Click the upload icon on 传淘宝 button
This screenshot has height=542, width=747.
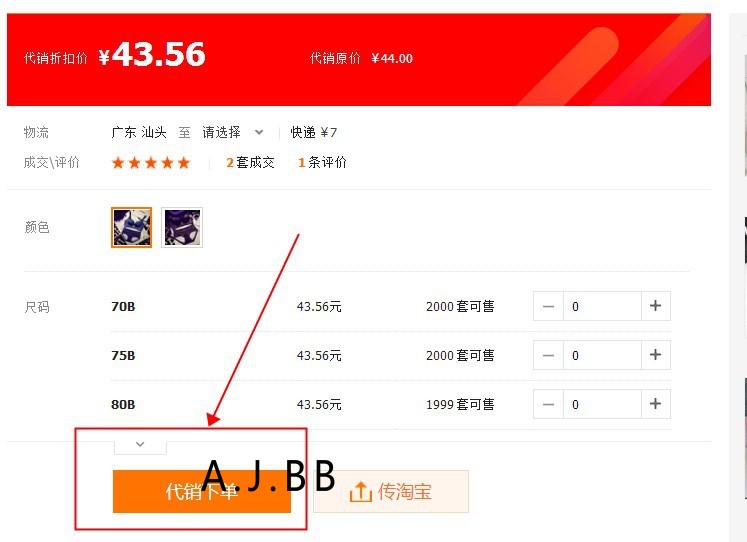click(x=361, y=492)
